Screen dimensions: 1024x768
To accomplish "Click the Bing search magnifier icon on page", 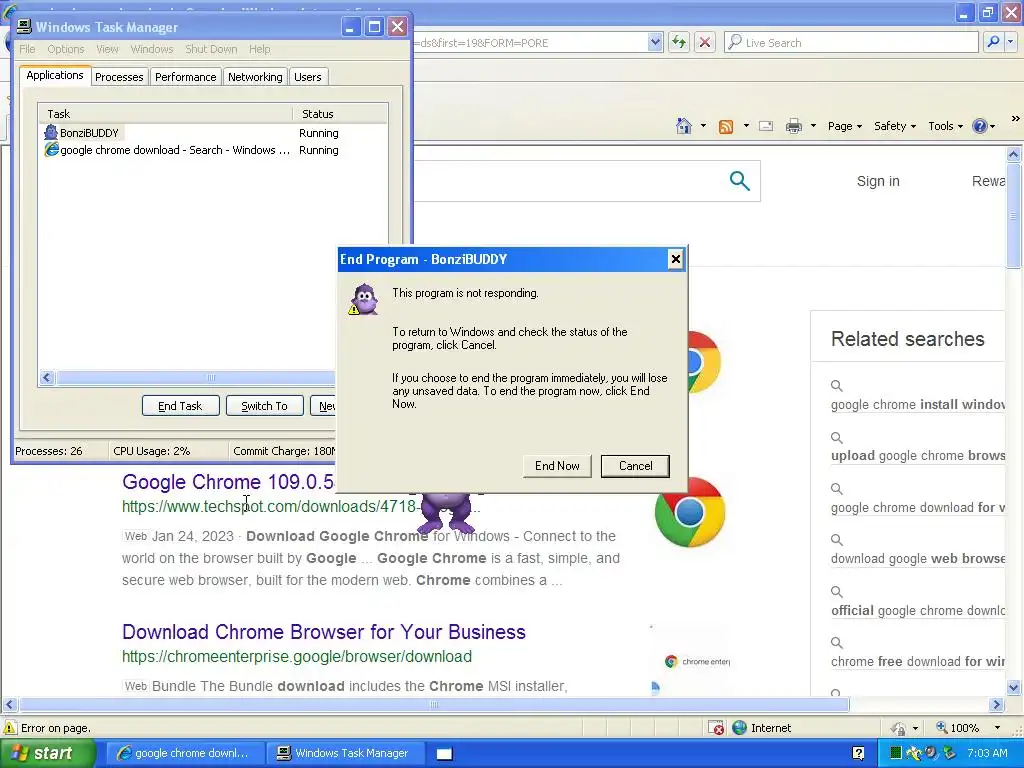I will 739,181.
